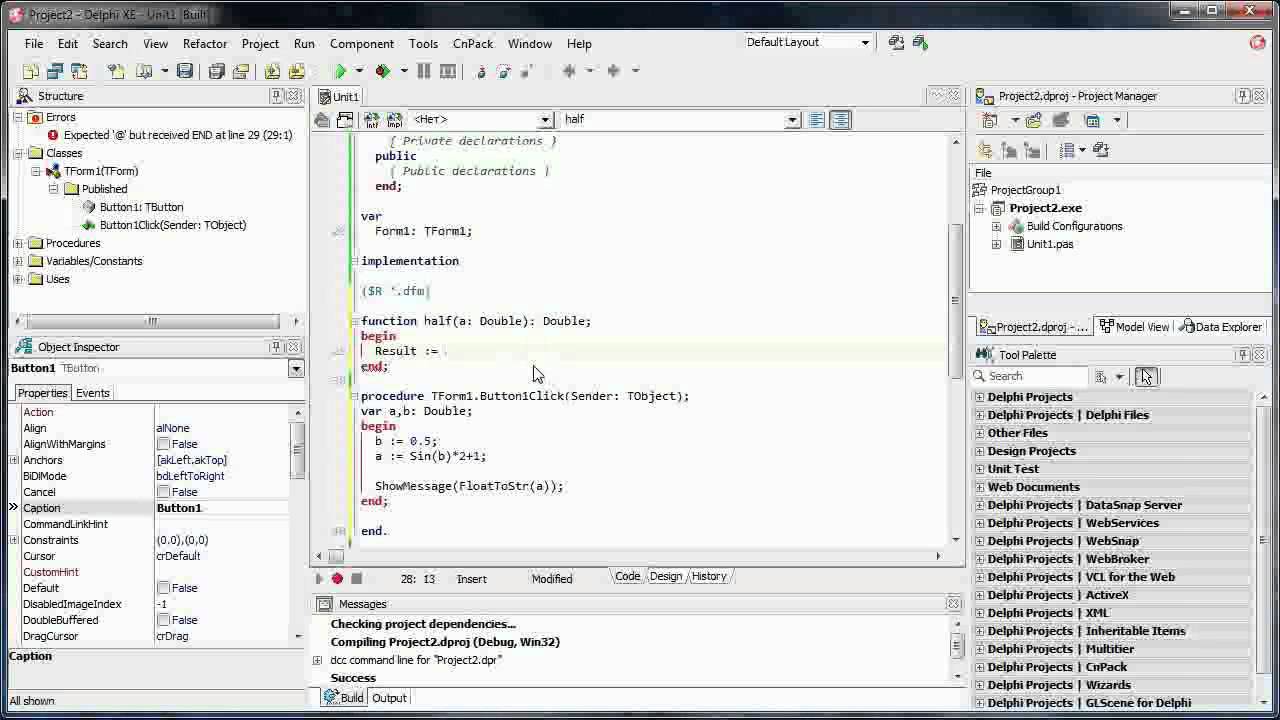This screenshot has height=720, width=1280.
Task: Click the Project Manager New icon
Action: [990, 120]
